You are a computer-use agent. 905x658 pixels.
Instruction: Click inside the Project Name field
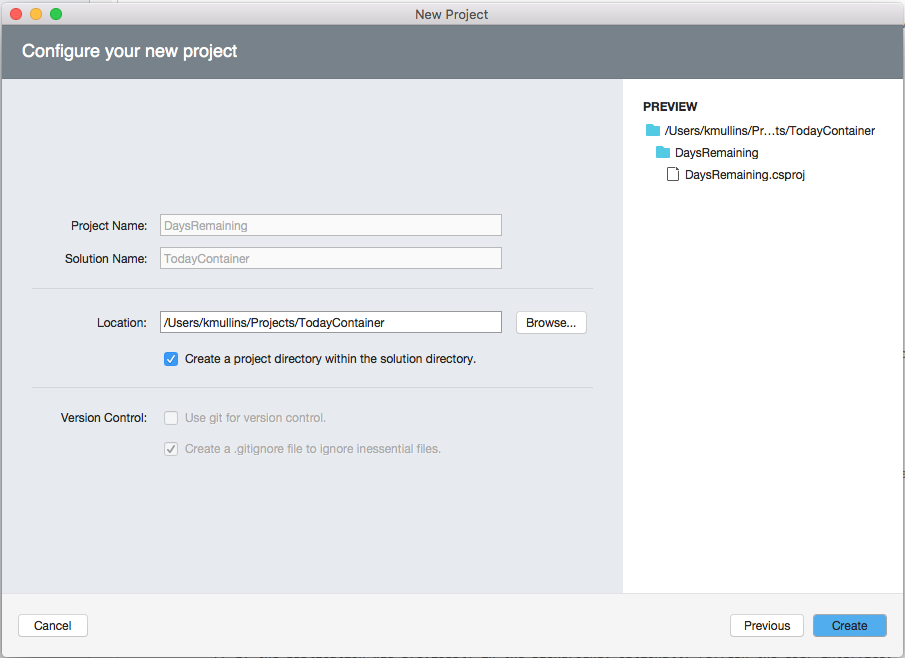(330, 225)
